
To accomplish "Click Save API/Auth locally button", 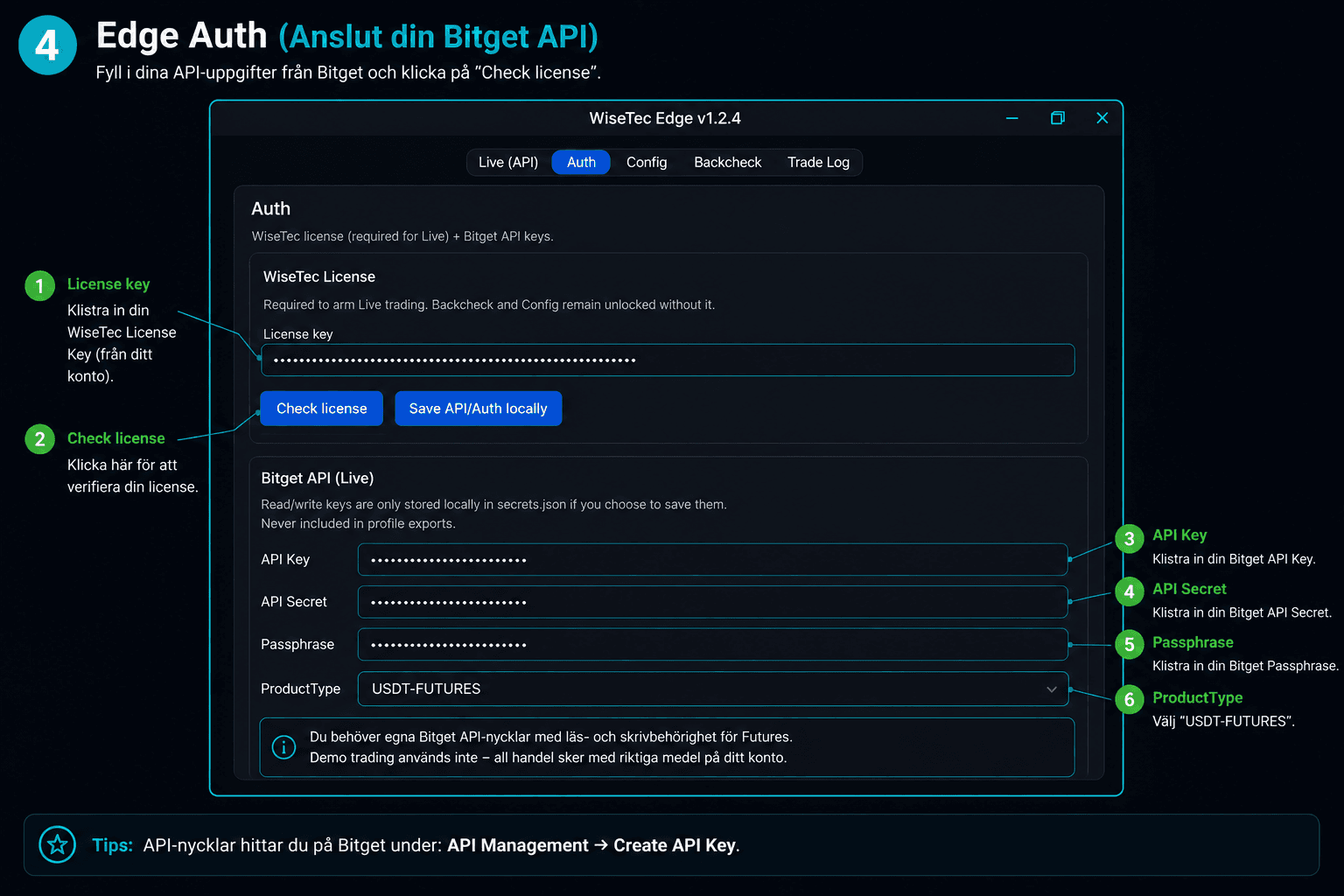I will 478,409.
